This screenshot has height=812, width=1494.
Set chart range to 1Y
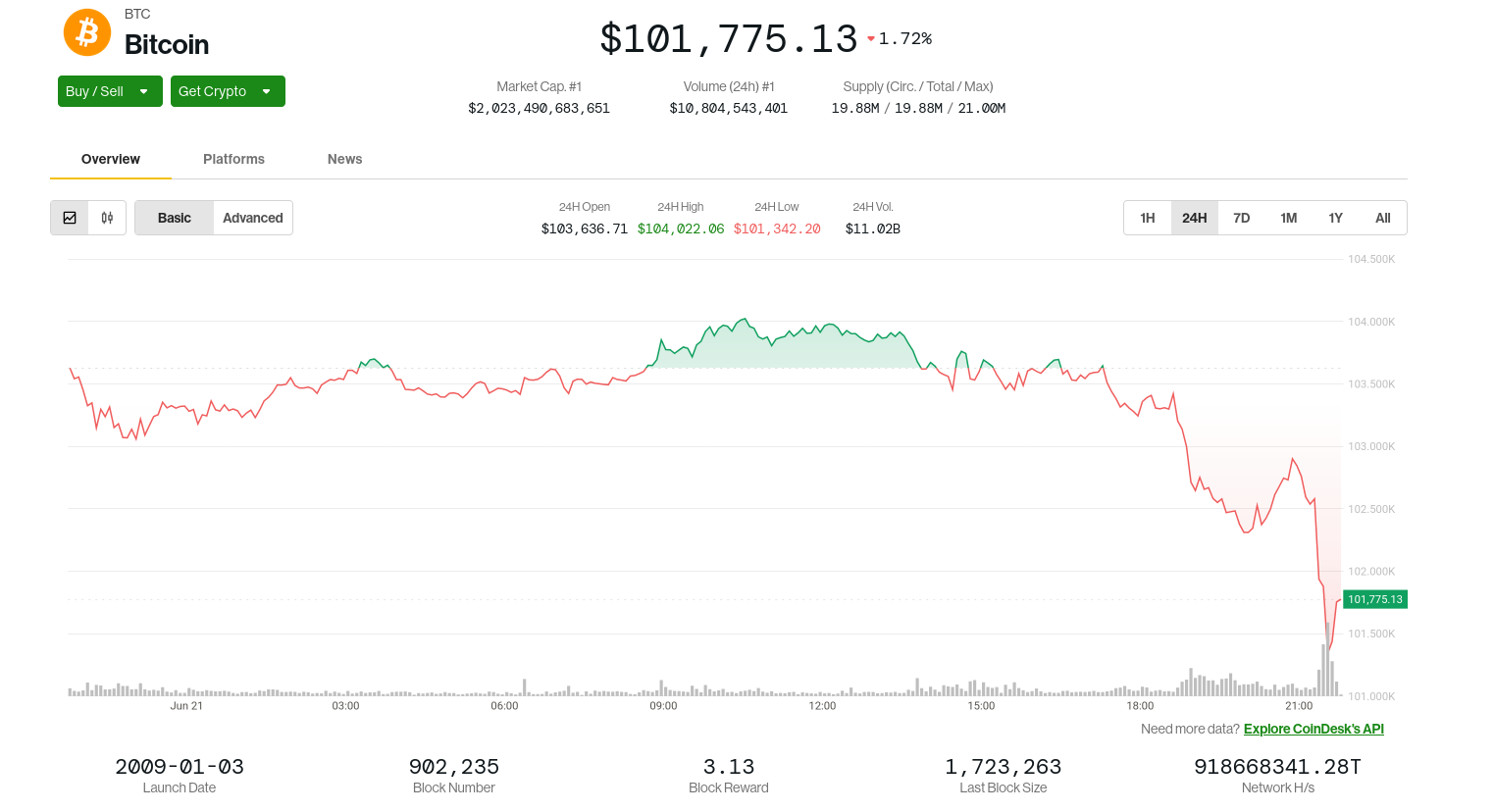pos(1336,218)
